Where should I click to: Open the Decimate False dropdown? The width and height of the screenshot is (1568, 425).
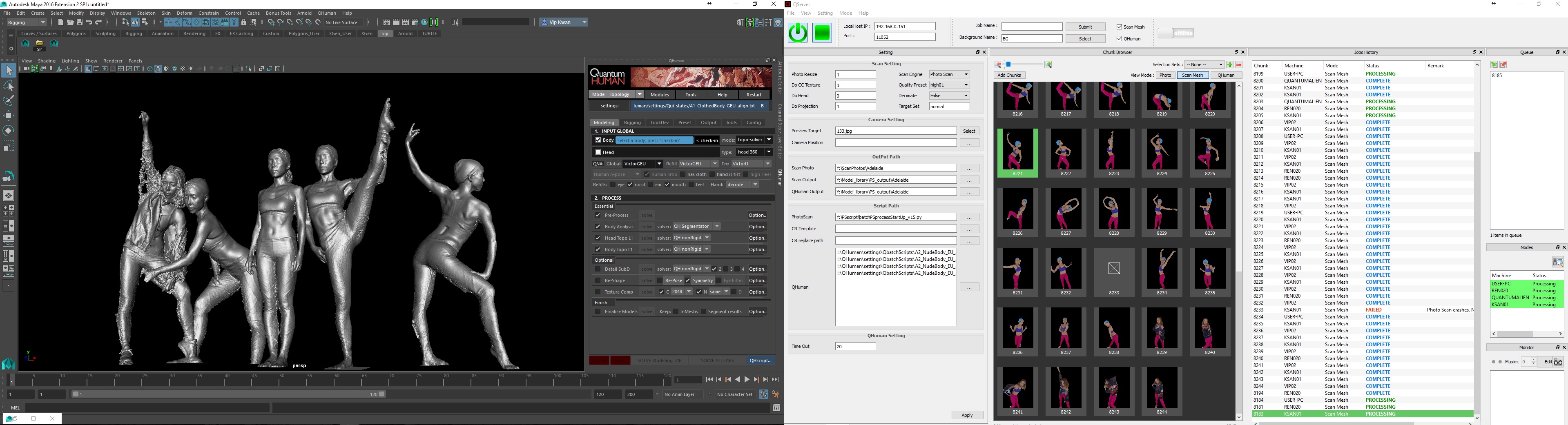coord(949,96)
